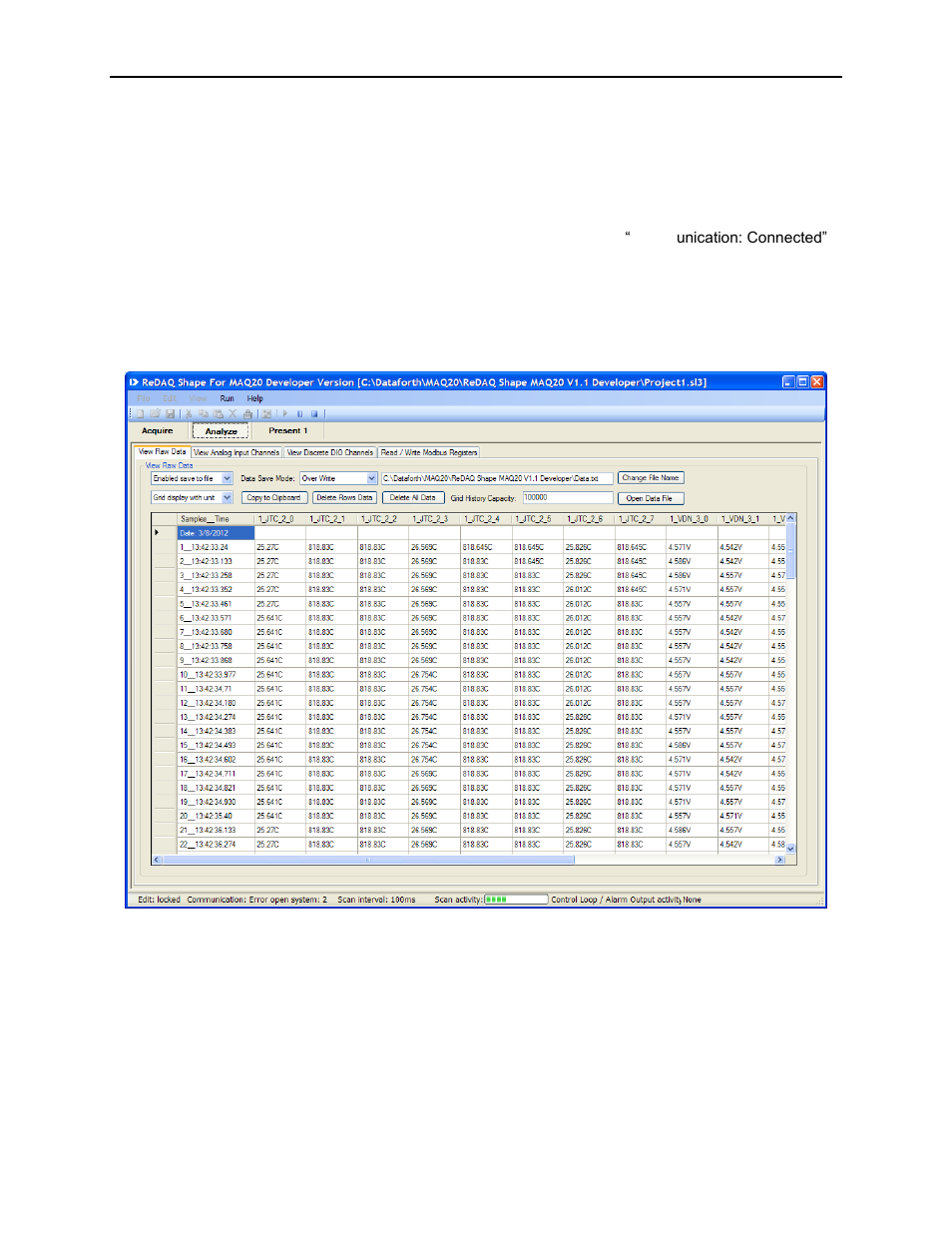Image resolution: width=952 pixels, height=1233 pixels.
Task: Close the ReDAQ Shape window
Action: 817,381
